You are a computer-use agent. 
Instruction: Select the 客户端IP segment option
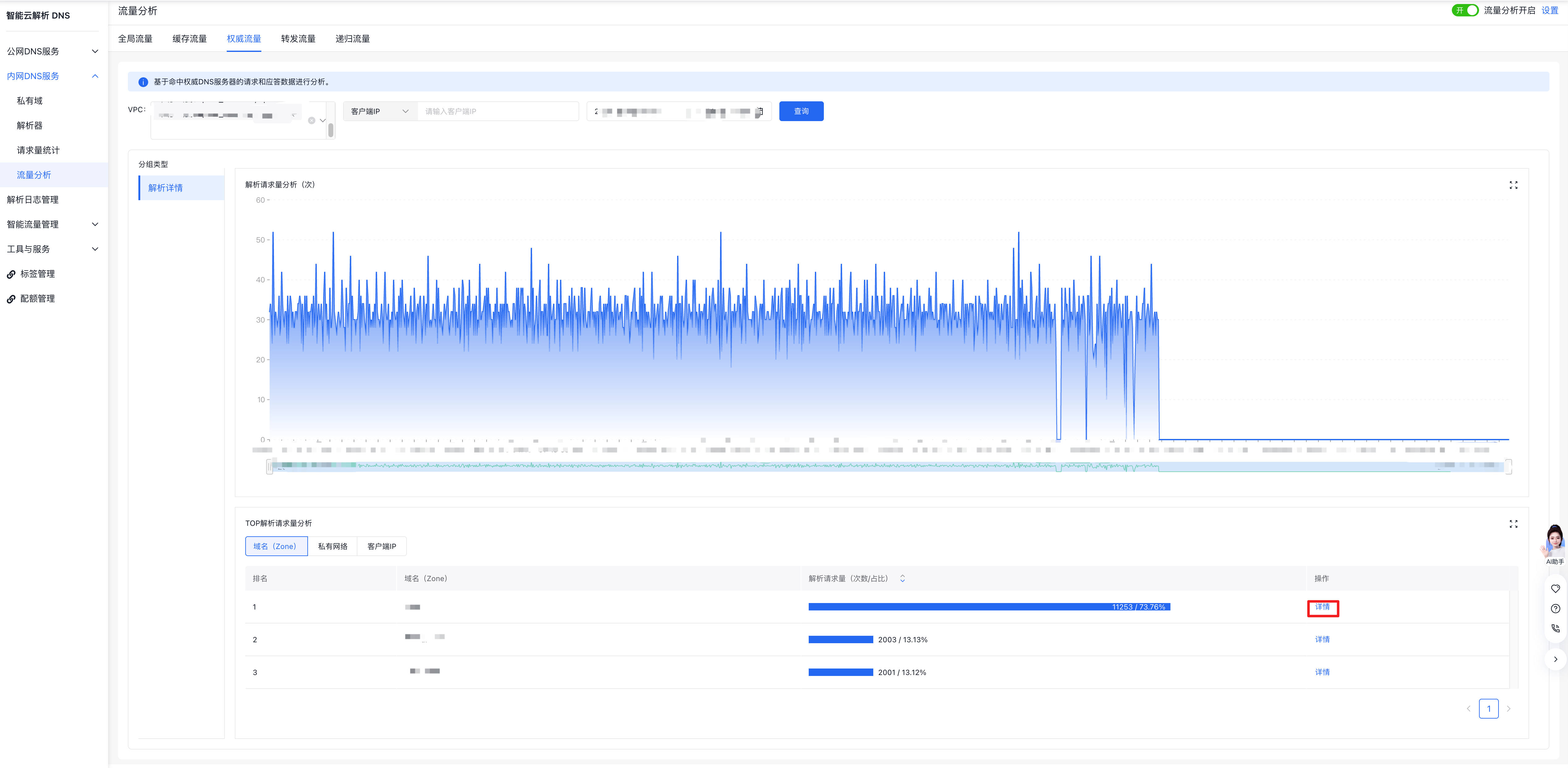tap(382, 546)
